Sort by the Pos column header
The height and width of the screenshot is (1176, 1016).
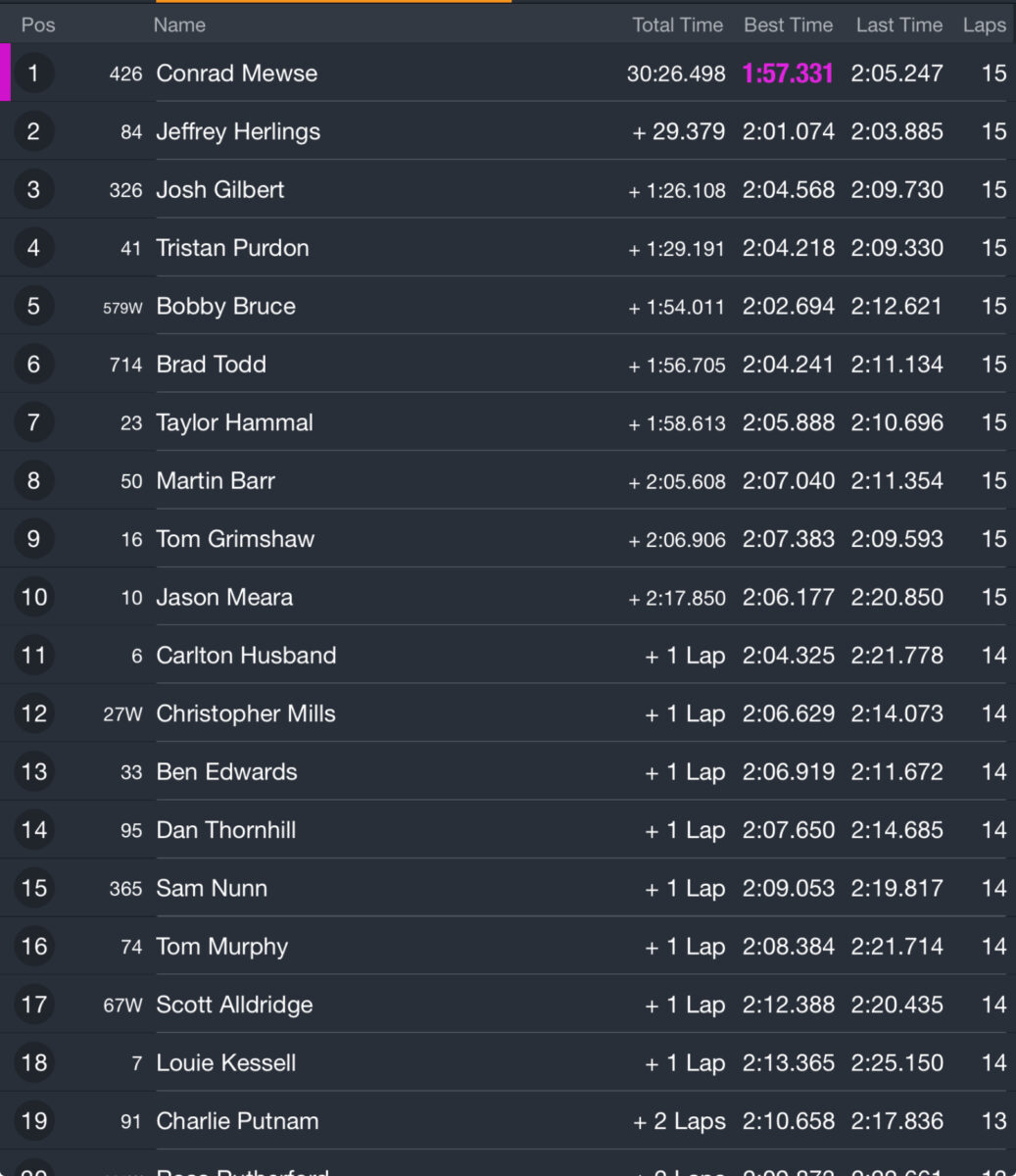click(38, 25)
